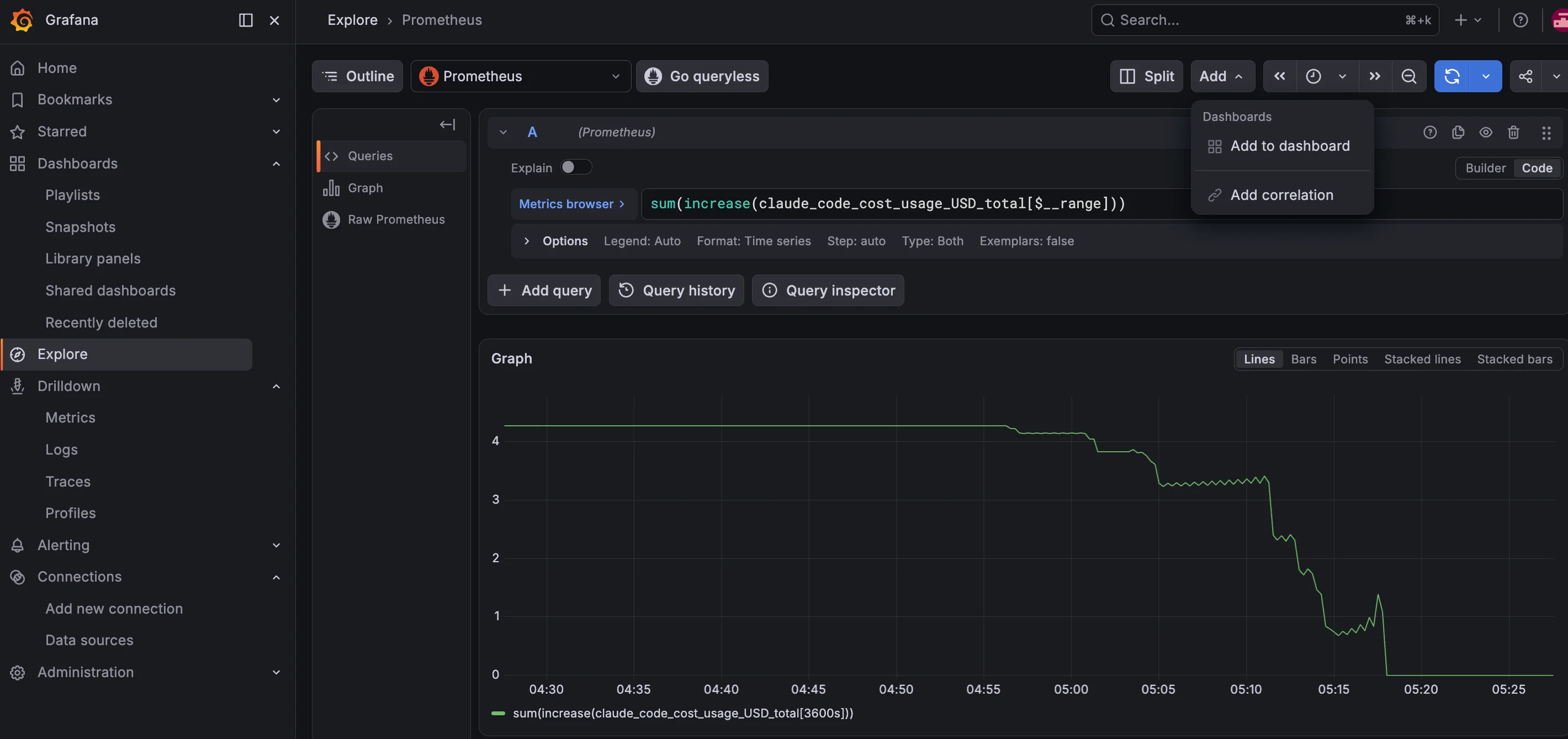Select Explore in the sidebar
The image size is (1568, 739).
[126, 354]
